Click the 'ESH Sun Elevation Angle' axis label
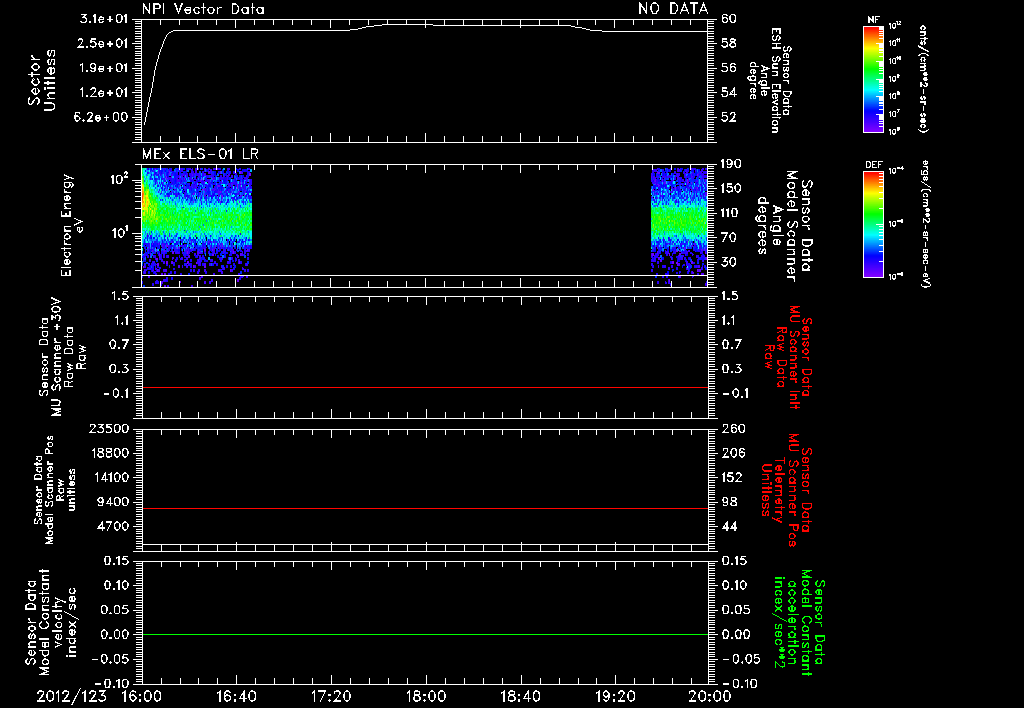 pyautogui.click(x=768, y=80)
